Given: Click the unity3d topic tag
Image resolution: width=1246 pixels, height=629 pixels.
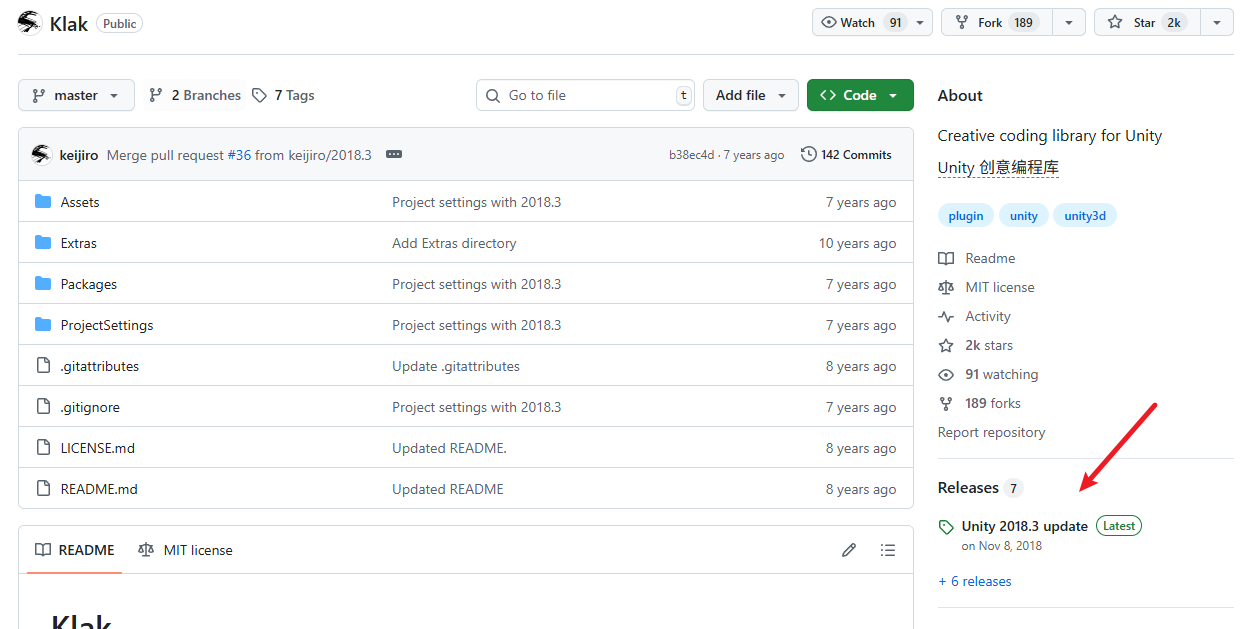Looking at the screenshot, I should coord(1085,215).
